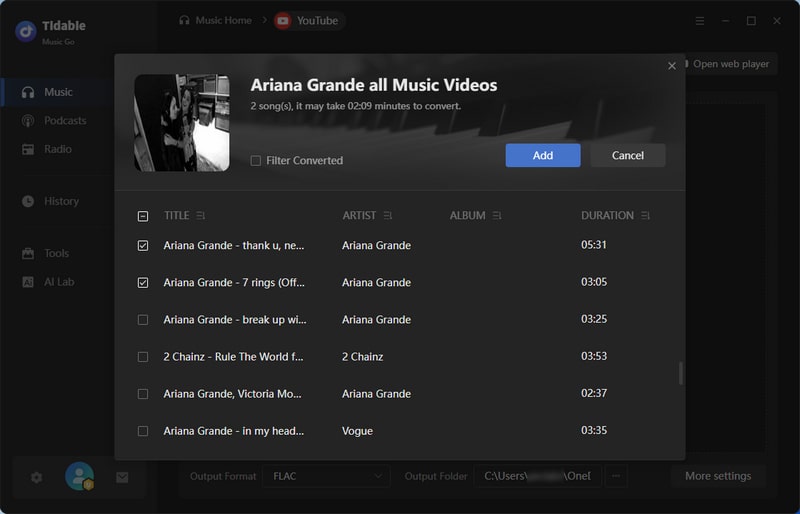This screenshot has width=800, height=514.
Task: Sort by the ALBUM column icon
Action: 497,216
